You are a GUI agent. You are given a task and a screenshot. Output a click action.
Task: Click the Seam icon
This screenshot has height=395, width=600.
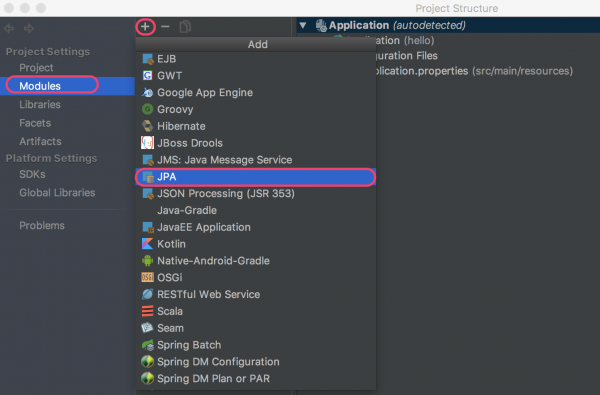coord(148,328)
